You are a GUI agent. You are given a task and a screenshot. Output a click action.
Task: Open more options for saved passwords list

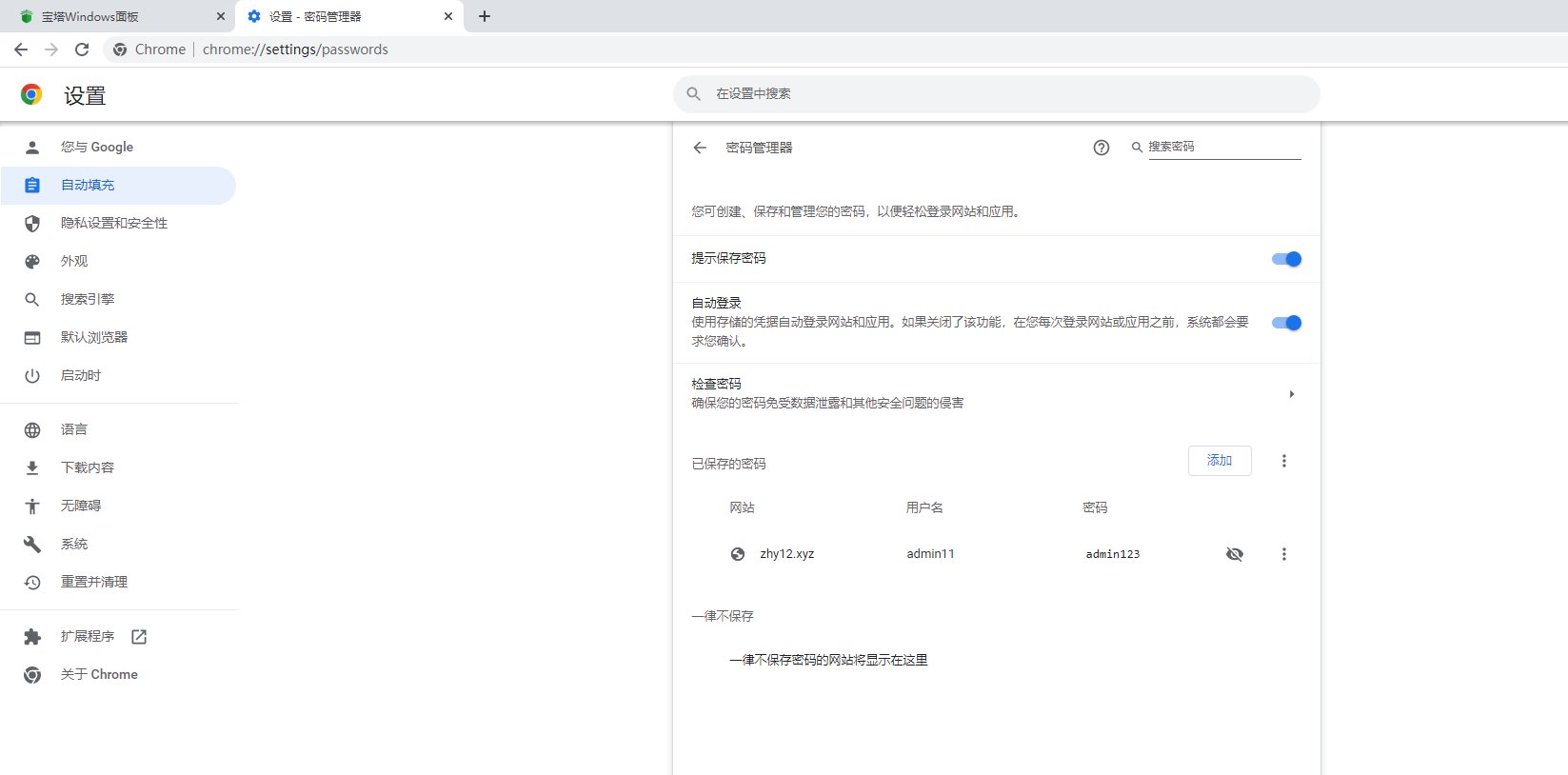(1284, 461)
